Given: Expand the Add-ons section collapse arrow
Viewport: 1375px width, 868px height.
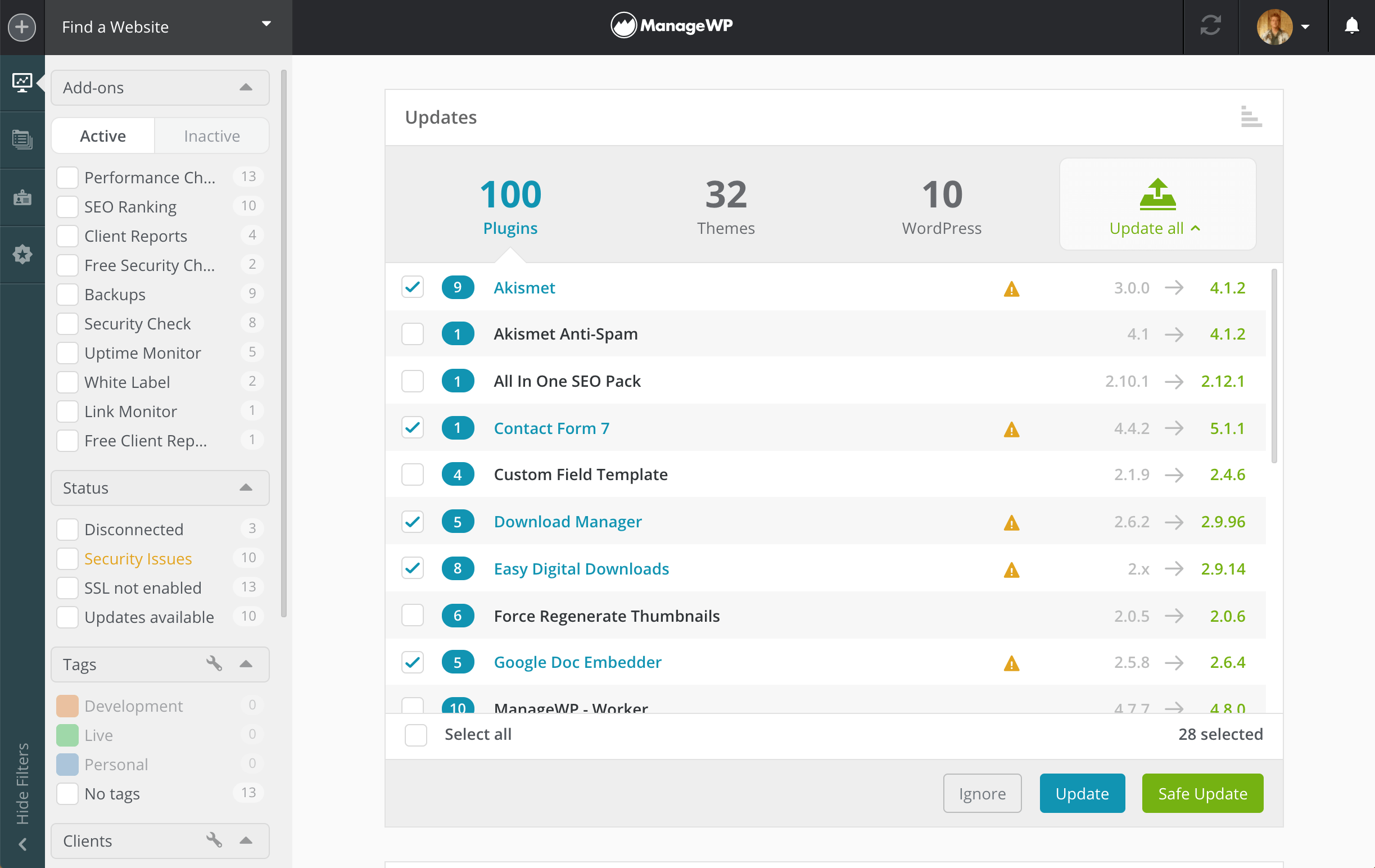Looking at the screenshot, I should 247,88.
